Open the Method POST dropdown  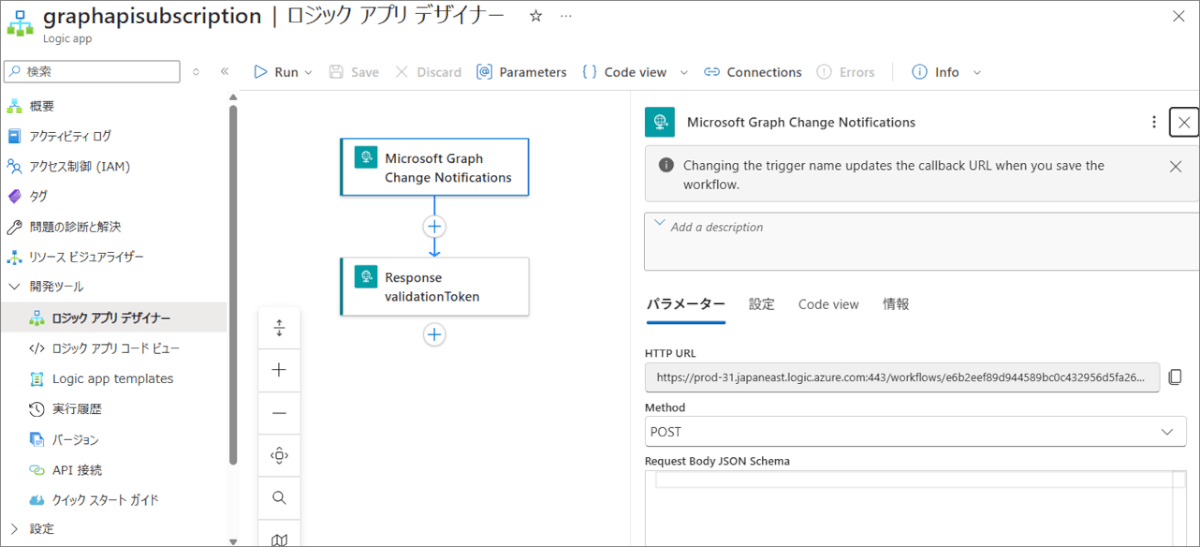[x=915, y=432]
